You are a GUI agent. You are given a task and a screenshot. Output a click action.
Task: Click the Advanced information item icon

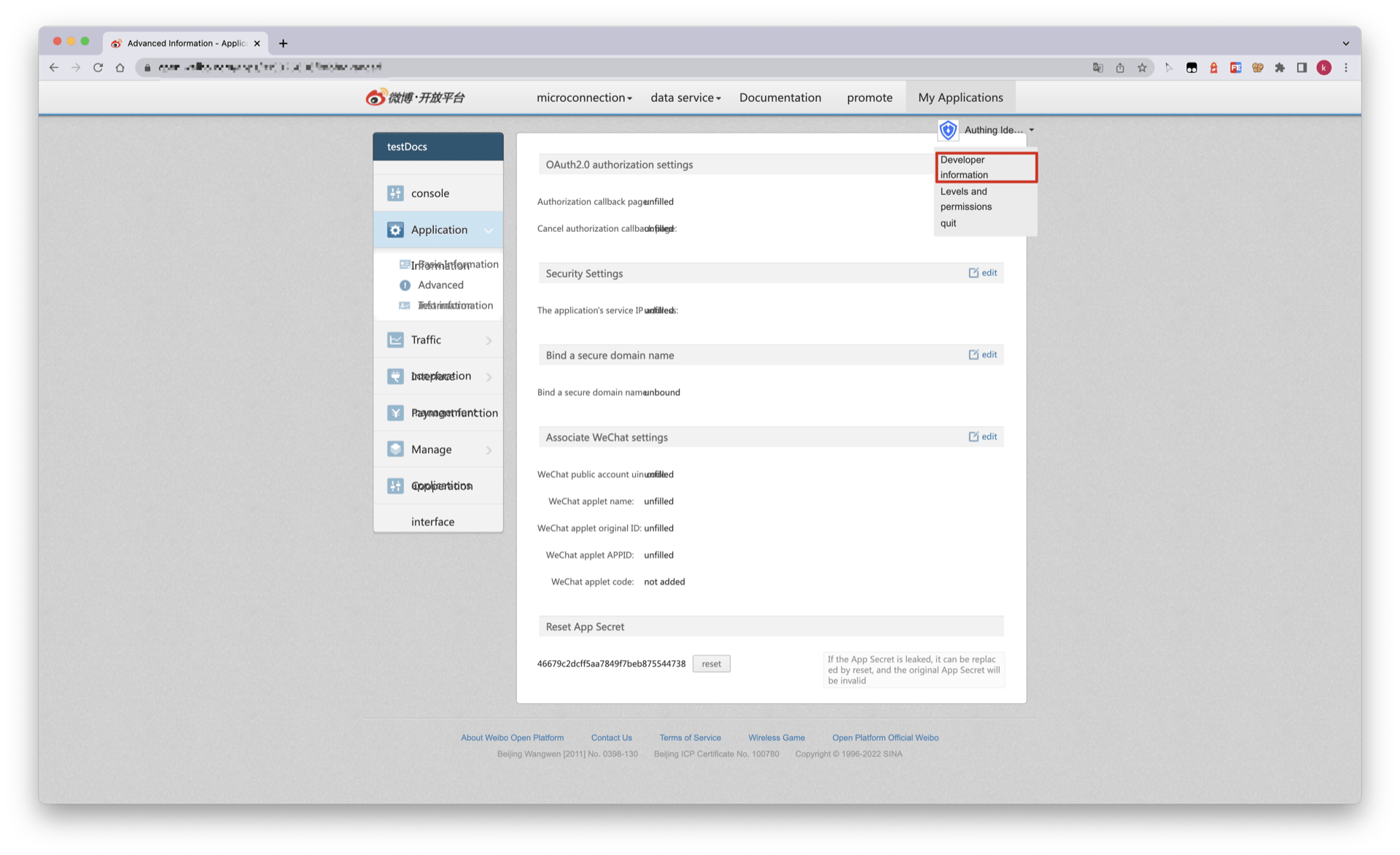[x=405, y=285]
